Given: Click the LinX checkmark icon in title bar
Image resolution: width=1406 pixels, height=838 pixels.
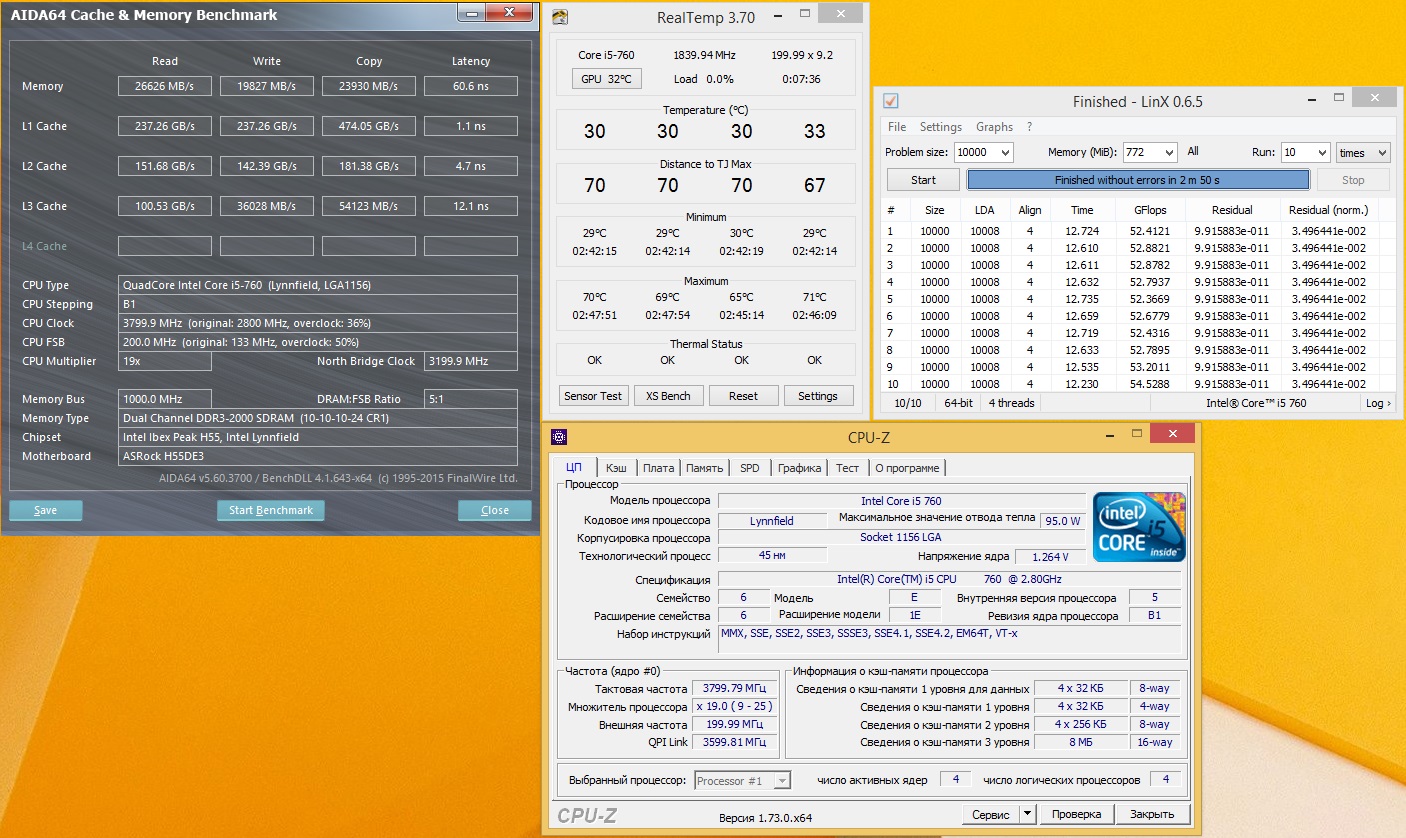Looking at the screenshot, I should pyautogui.click(x=891, y=101).
